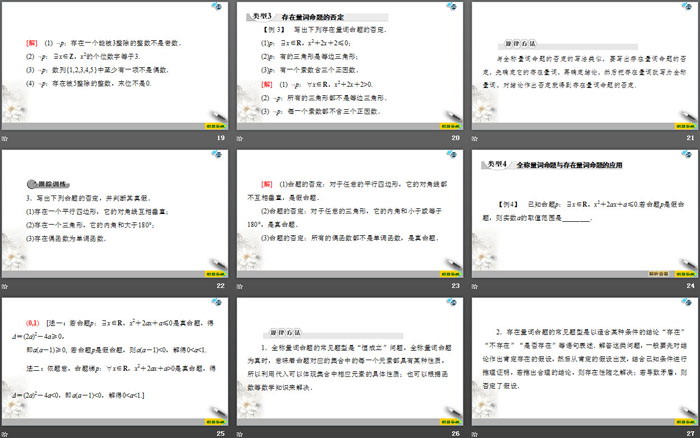The image size is (700, 438).
Task: Click the blue corner icon on slide 27
Action: (683, 301)
